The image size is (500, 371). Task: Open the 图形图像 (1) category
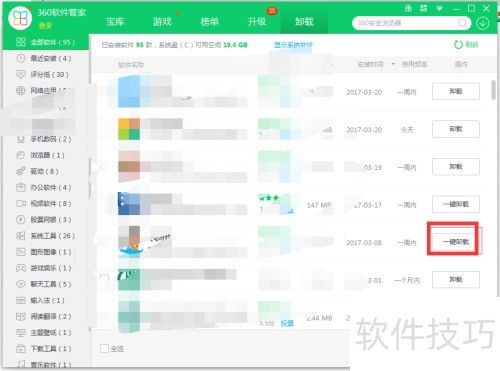44,252
